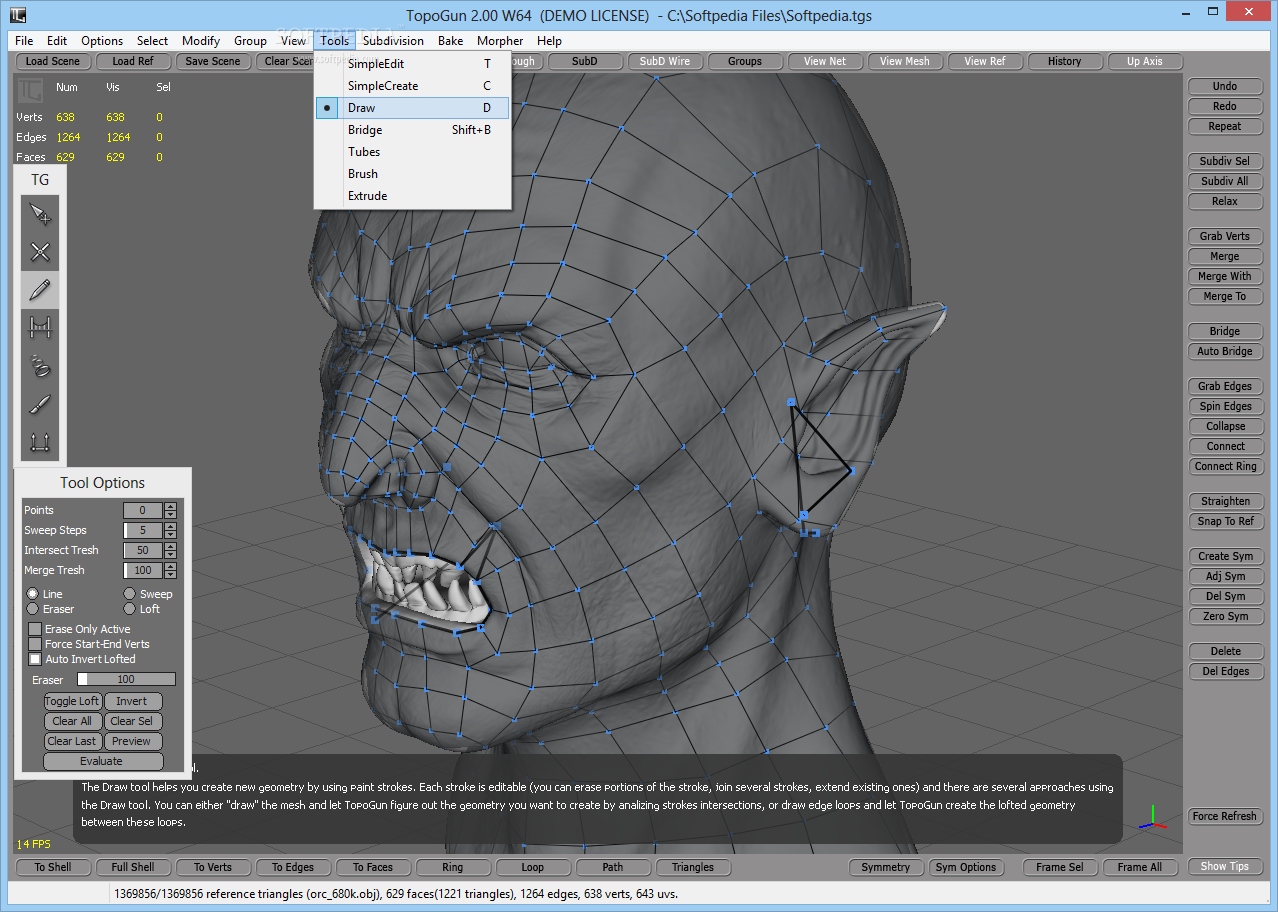Click the XYZ axis gizmo in viewport

click(x=1152, y=817)
